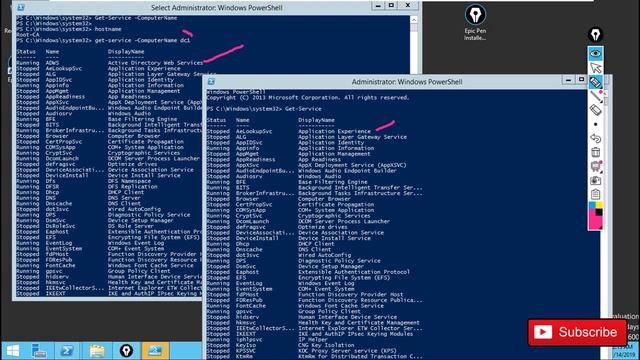Click 'Status' column header in front window
Viewport: 640px width, 360px height.
(216, 120)
